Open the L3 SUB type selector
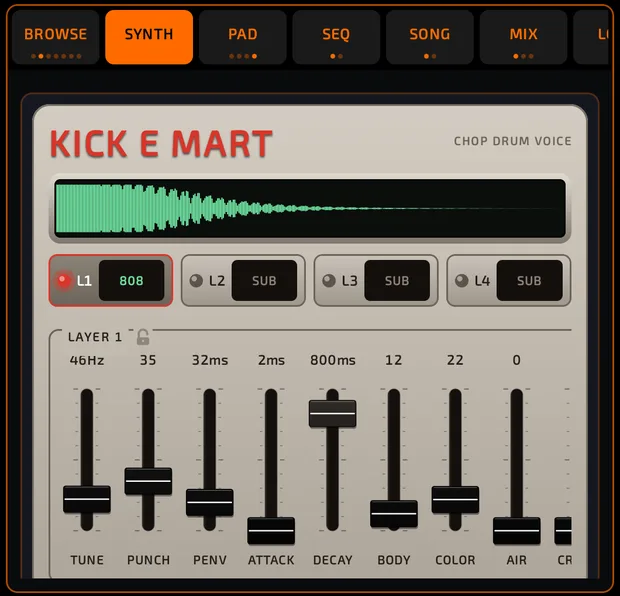The image size is (620, 596). (x=397, y=280)
